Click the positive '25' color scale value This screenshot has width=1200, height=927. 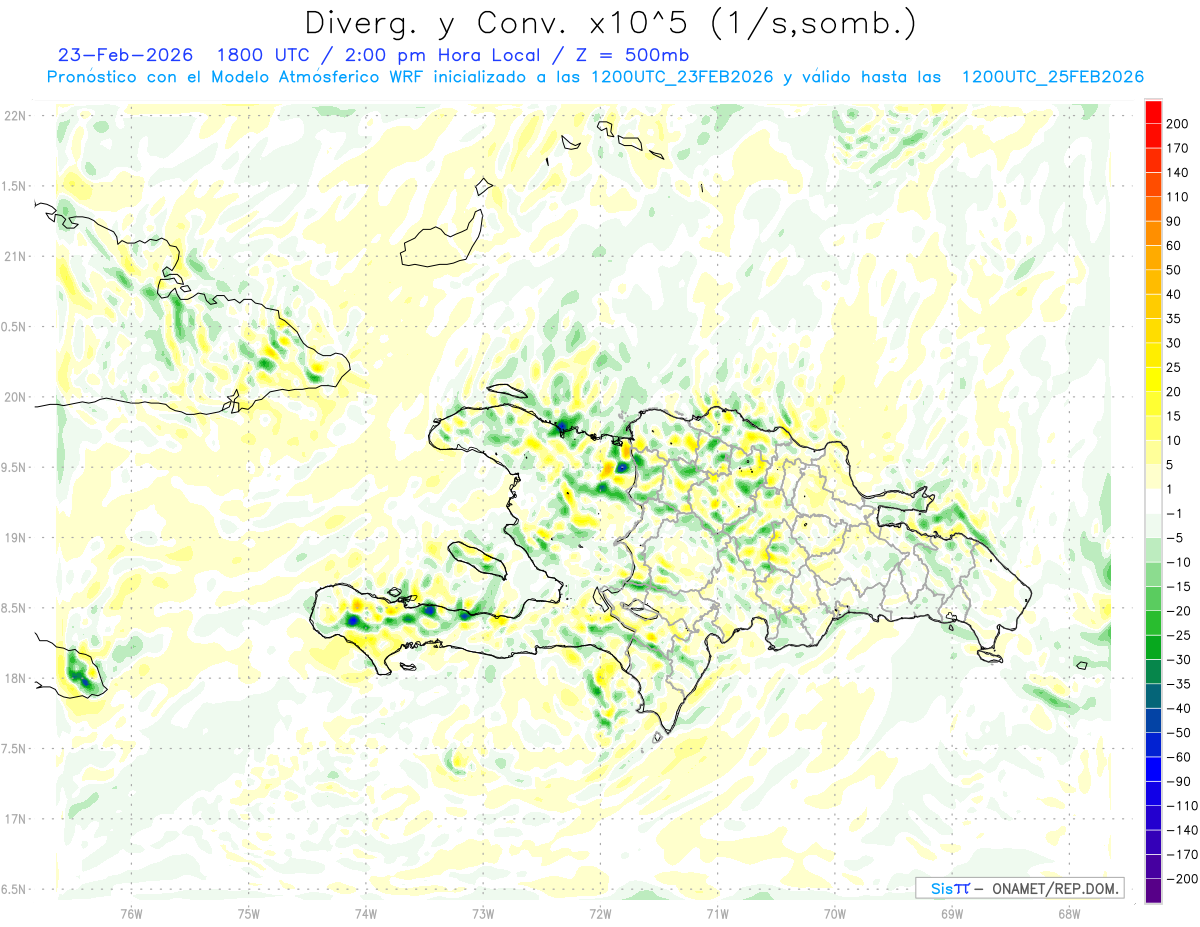pos(1175,367)
